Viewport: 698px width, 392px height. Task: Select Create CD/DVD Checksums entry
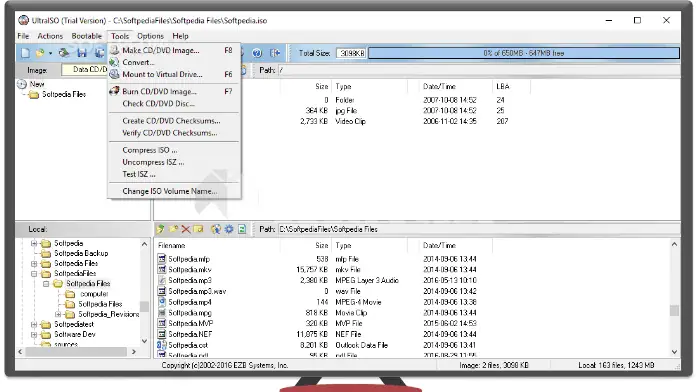coord(174,121)
